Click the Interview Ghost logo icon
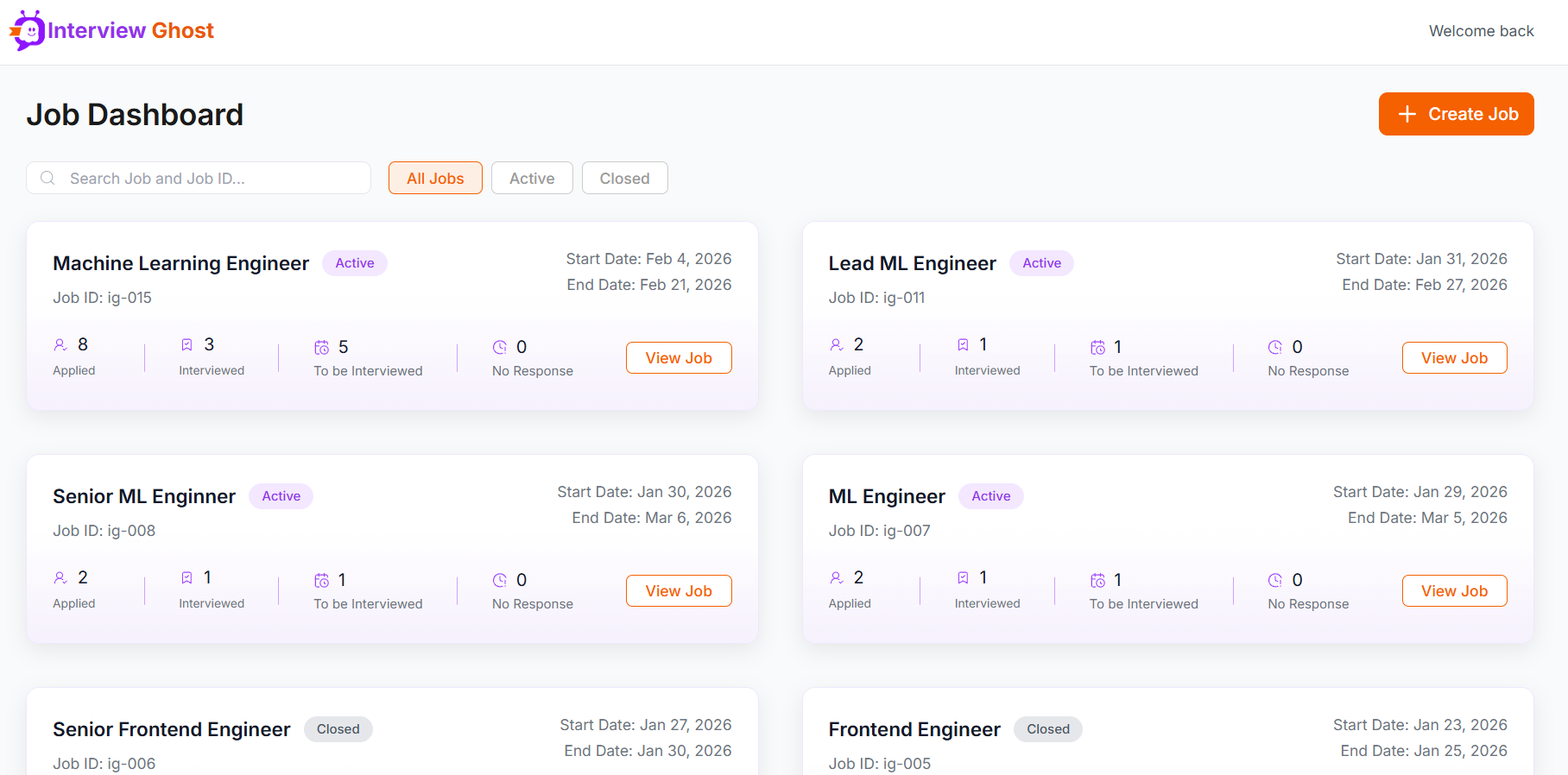Screen dimensions: 1568x775 pyautogui.click(x=27, y=31)
